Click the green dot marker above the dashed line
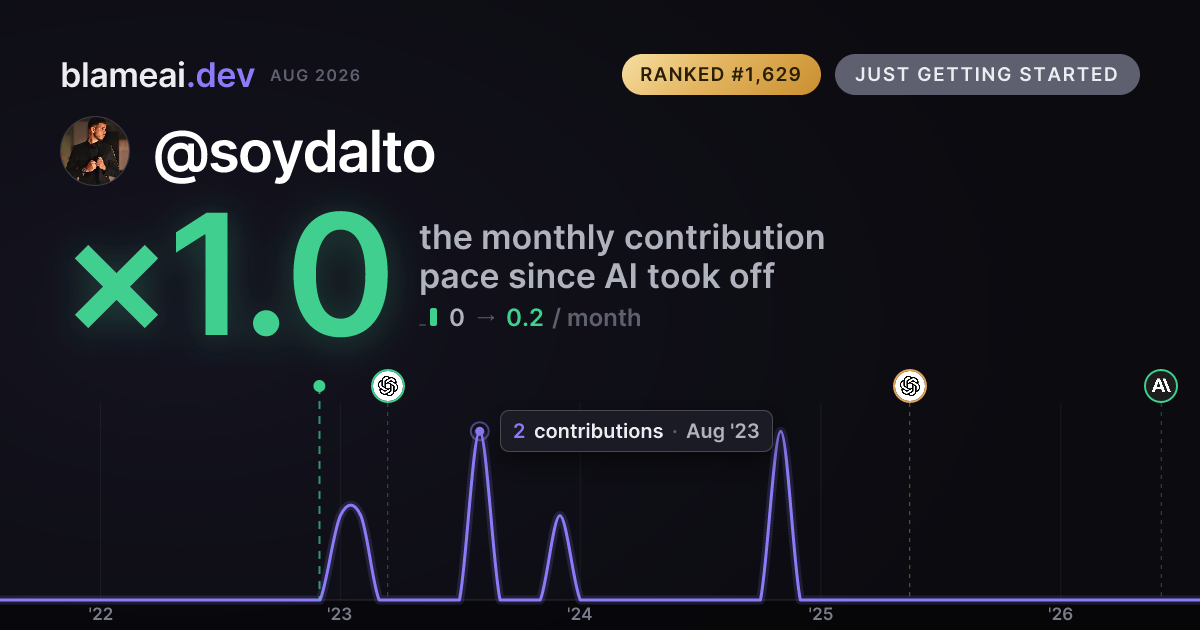The image size is (1200, 630). (x=319, y=386)
